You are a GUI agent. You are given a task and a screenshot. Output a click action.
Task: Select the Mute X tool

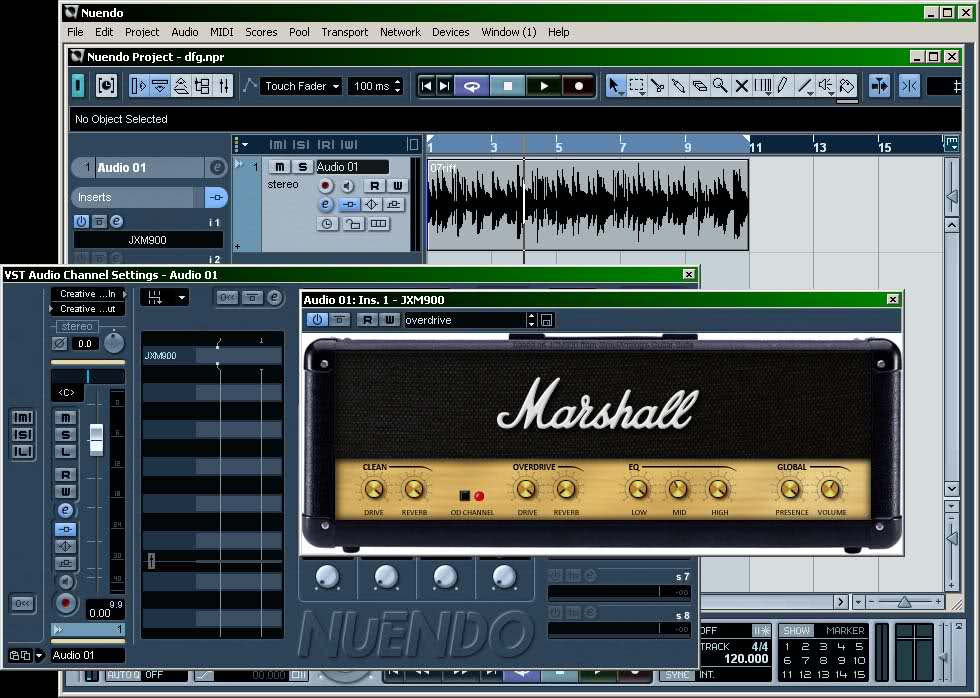pyautogui.click(x=741, y=86)
